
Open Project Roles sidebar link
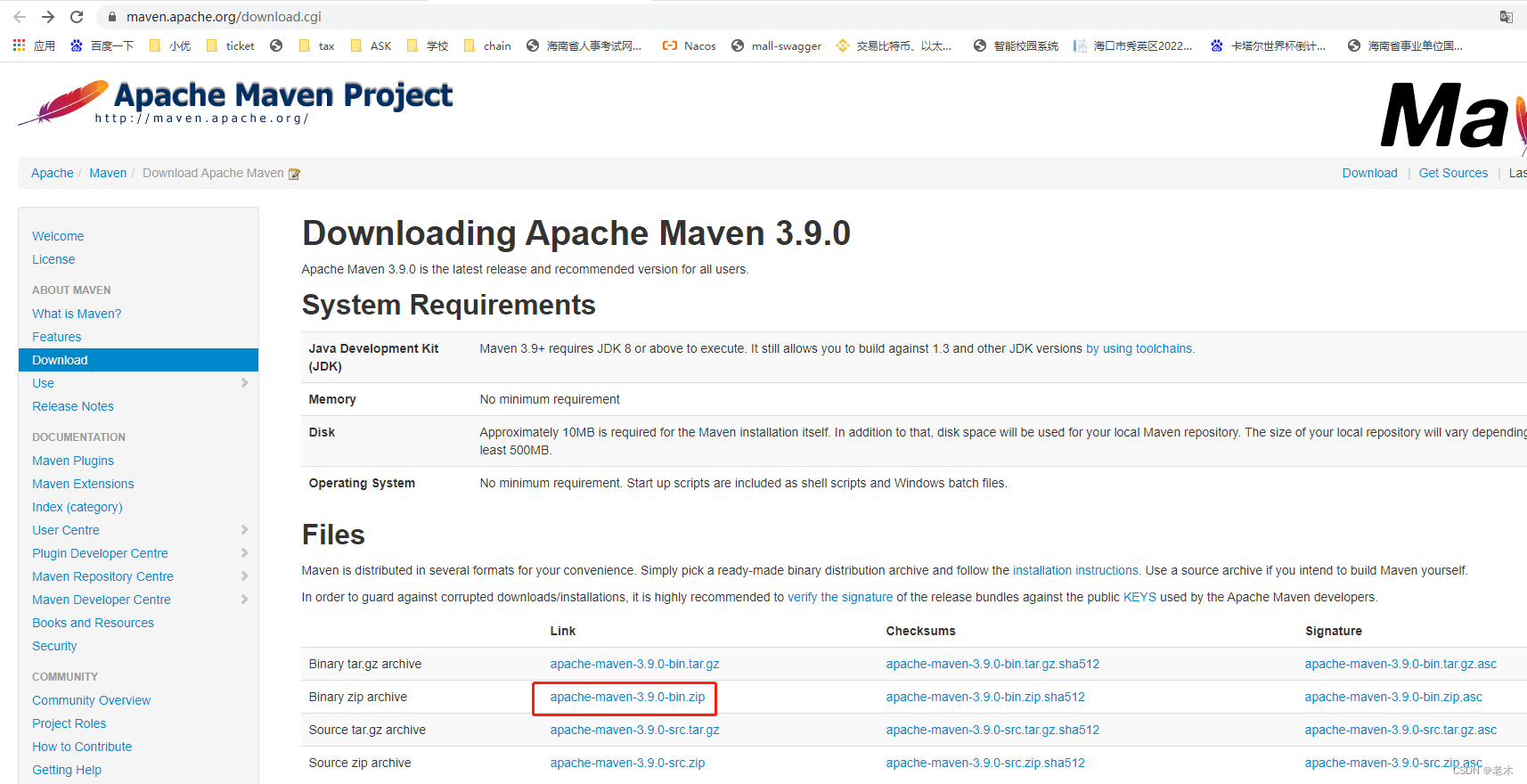tap(69, 723)
